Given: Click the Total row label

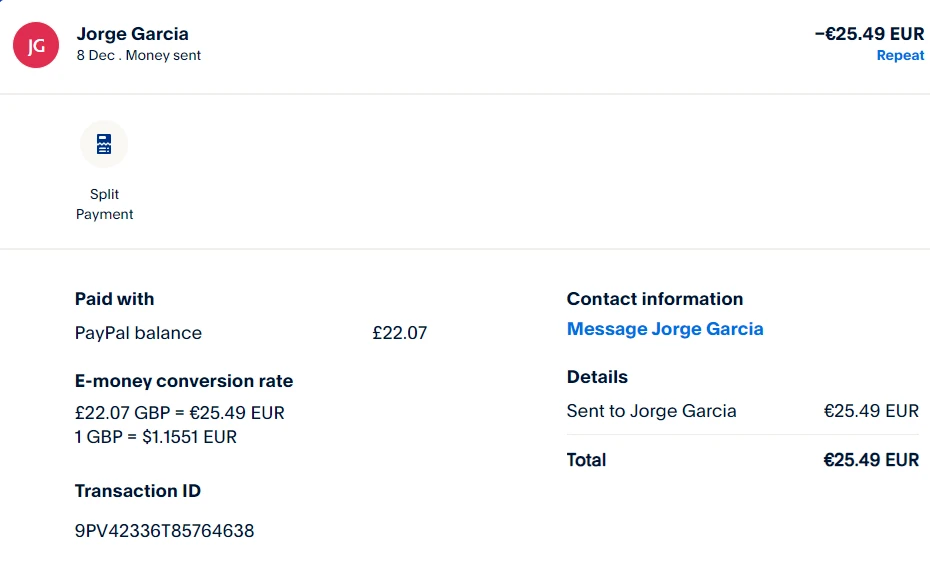Looking at the screenshot, I should (x=586, y=460).
